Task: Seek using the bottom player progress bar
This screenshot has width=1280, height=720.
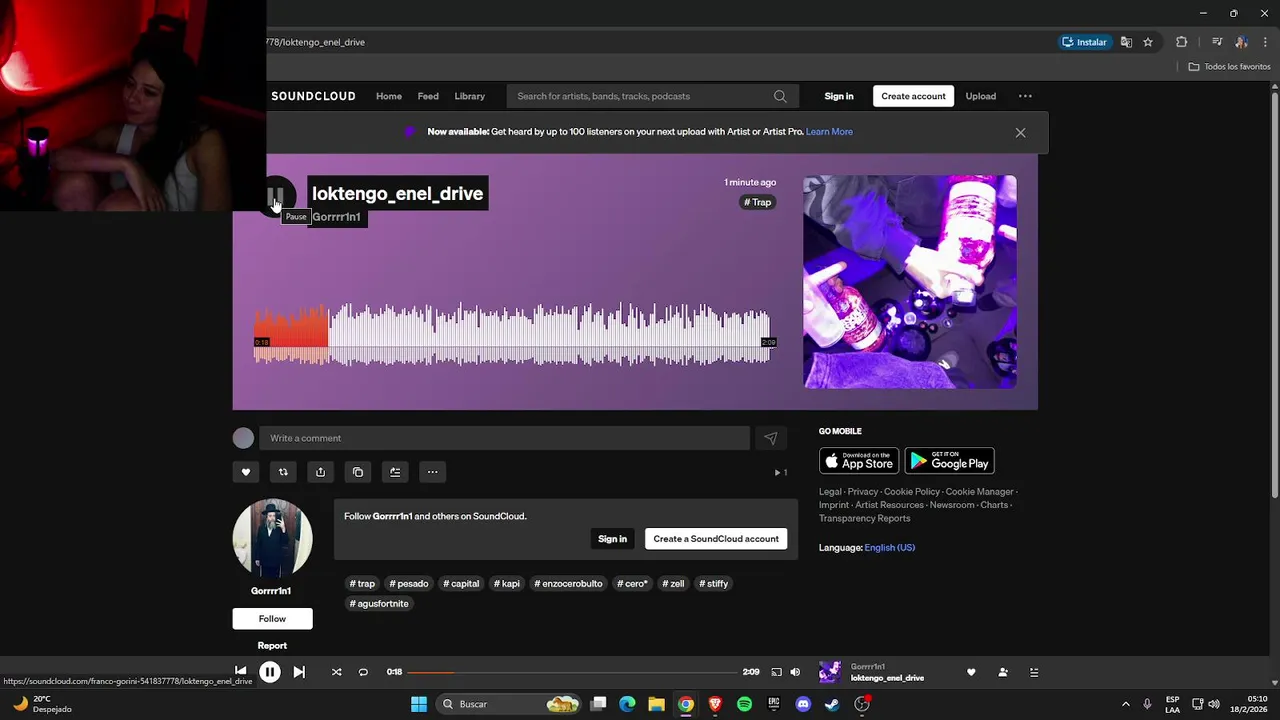Action: (572, 672)
